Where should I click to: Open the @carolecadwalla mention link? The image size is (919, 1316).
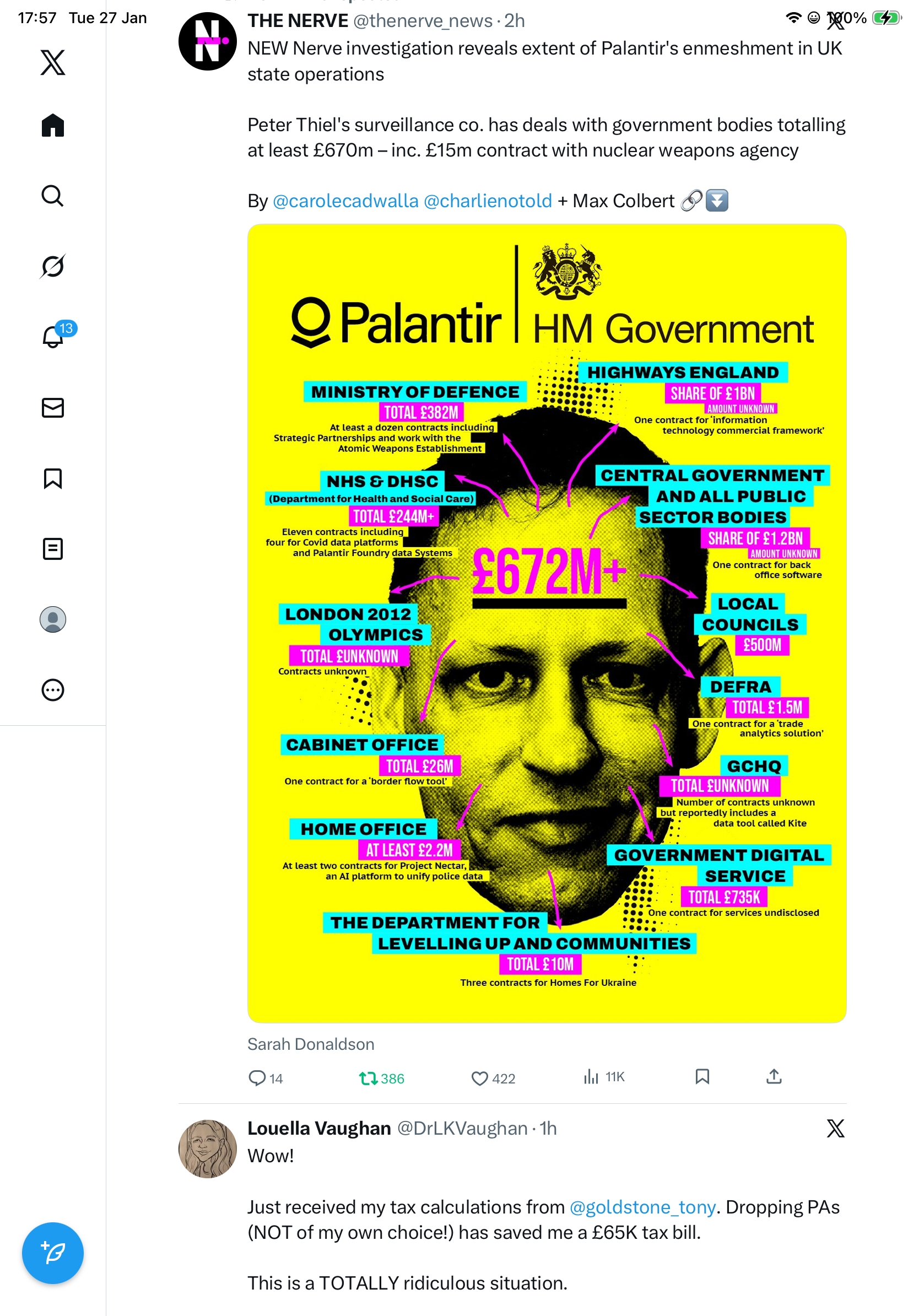click(345, 201)
